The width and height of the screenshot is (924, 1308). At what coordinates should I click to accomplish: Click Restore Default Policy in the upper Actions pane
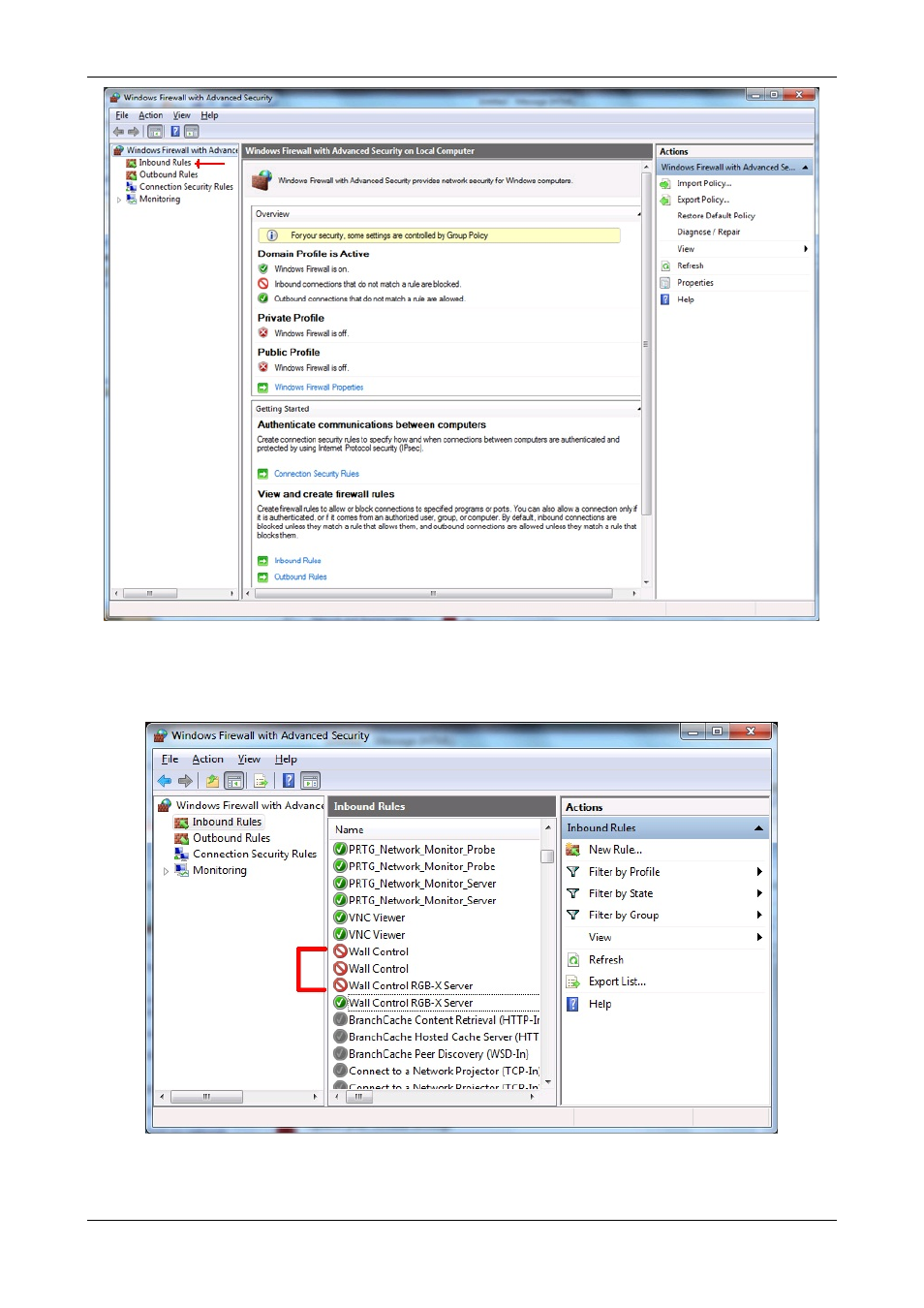click(716, 216)
